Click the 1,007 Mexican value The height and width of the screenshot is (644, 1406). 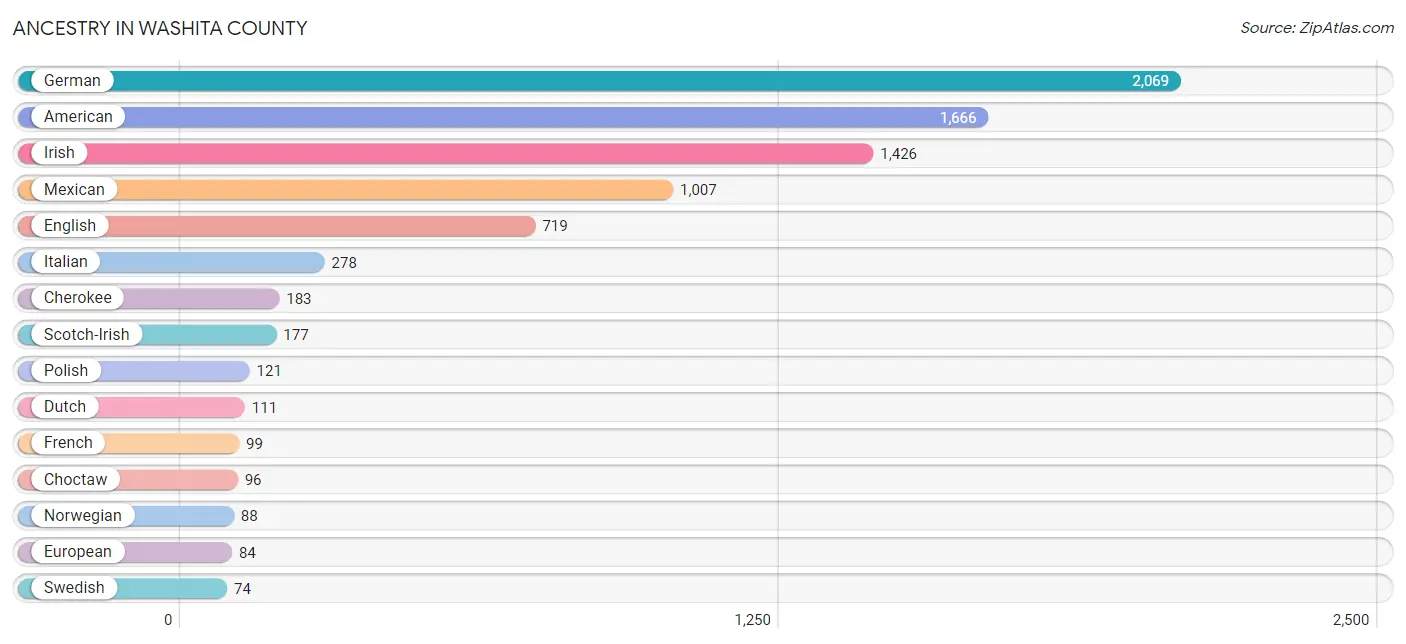[x=698, y=190]
